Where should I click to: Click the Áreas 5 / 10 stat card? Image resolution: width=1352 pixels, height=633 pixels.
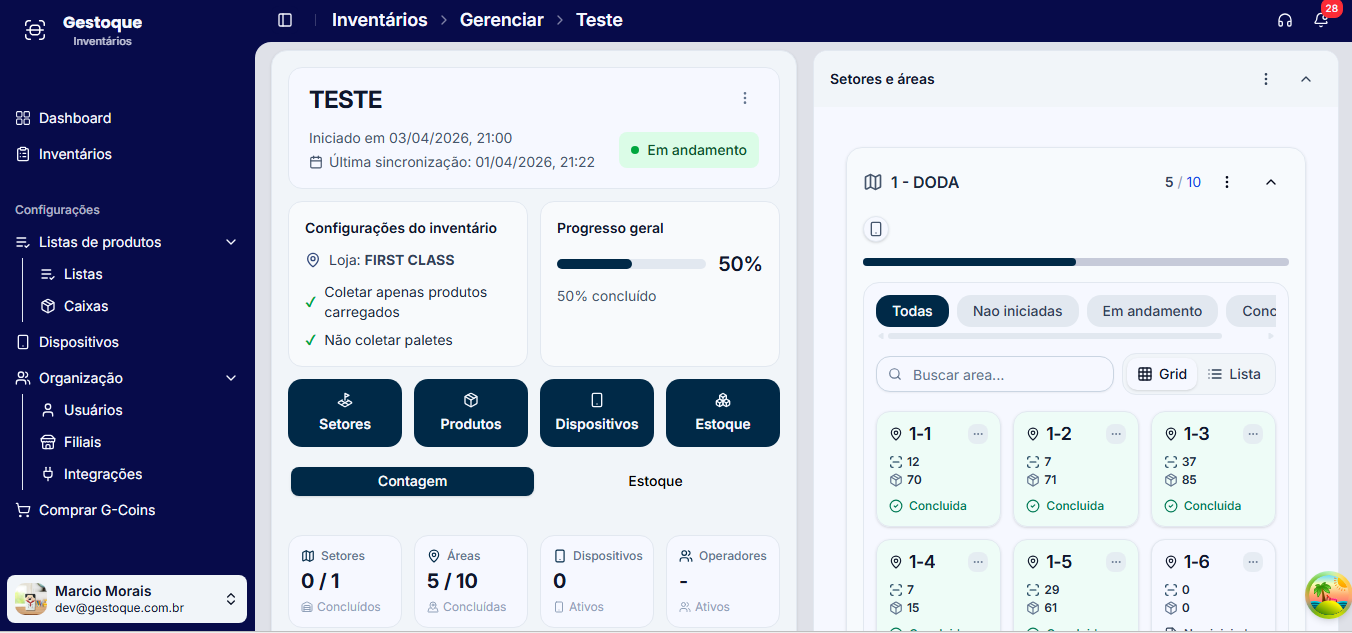click(x=471, y=581)
